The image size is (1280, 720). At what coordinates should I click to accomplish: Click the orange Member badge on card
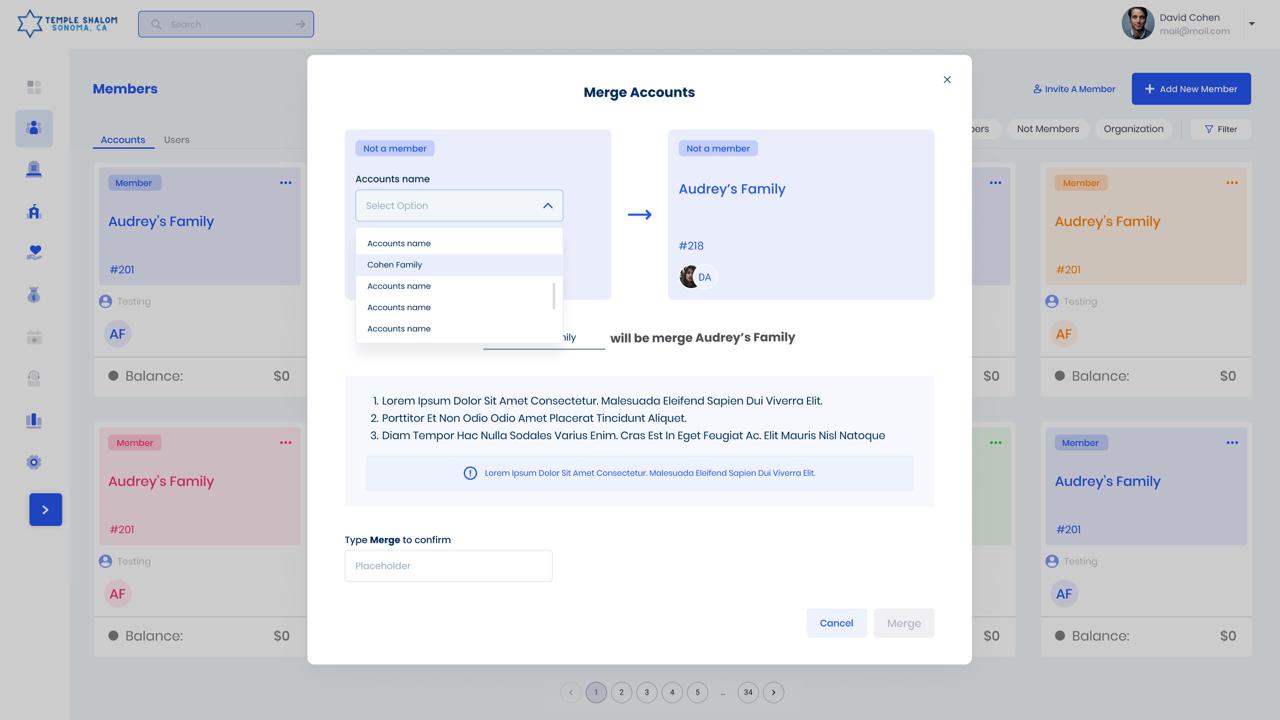pyautogui.click(x=1081, y=183)
